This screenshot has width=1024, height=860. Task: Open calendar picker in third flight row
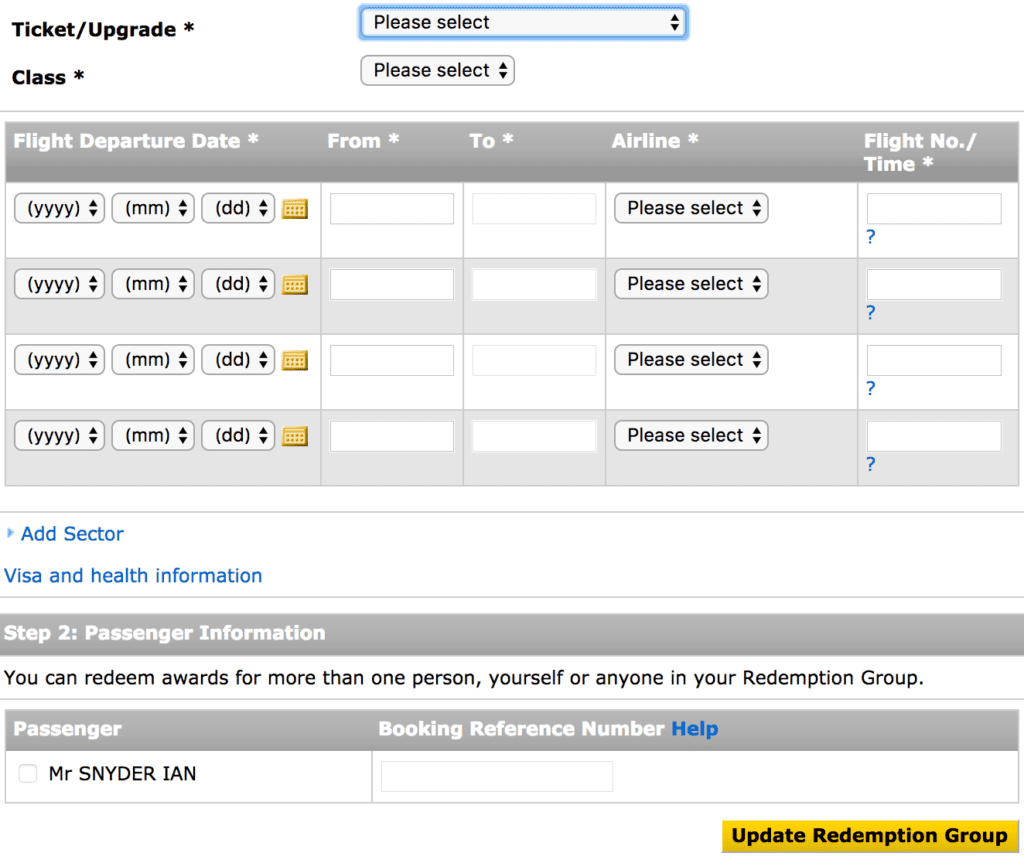pos(294,361)
